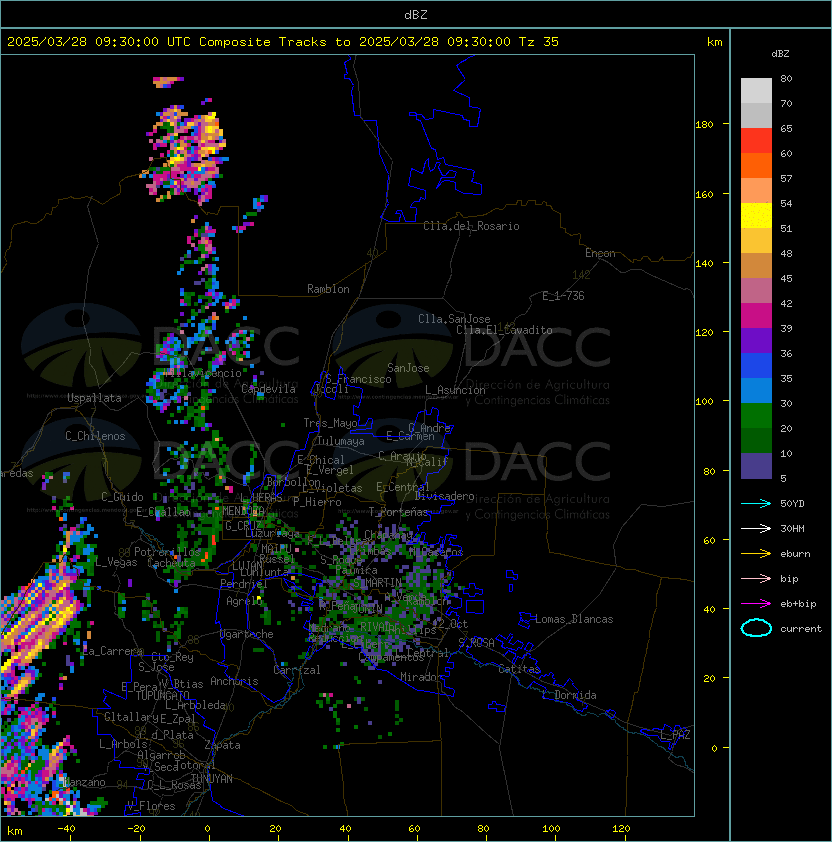The image size is (832, 842).
Task: Click the 'Carrizal' map label
Action: 297,670
